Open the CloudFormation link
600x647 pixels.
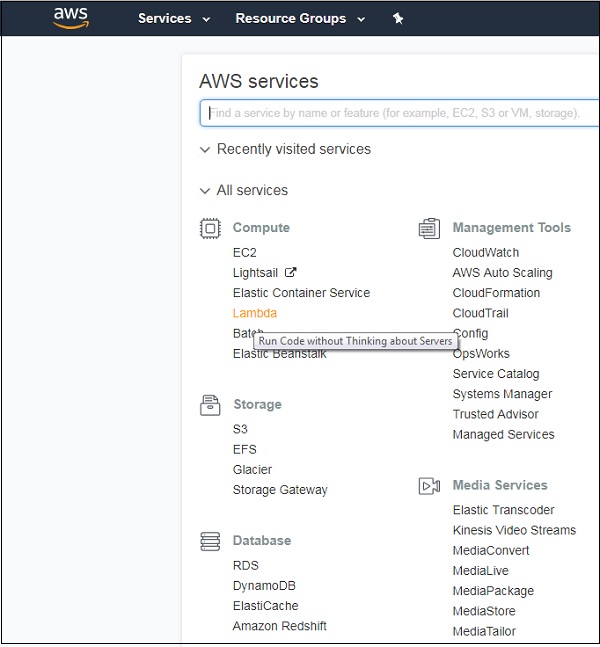click(496, 293)
